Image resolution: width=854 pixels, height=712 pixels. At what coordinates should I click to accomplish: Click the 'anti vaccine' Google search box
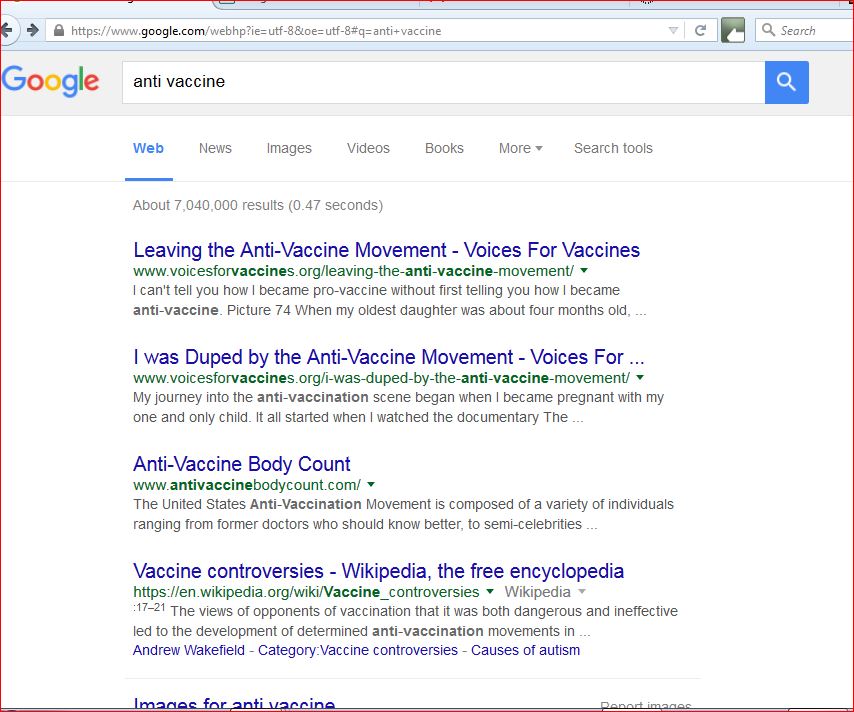click(443, 82)
